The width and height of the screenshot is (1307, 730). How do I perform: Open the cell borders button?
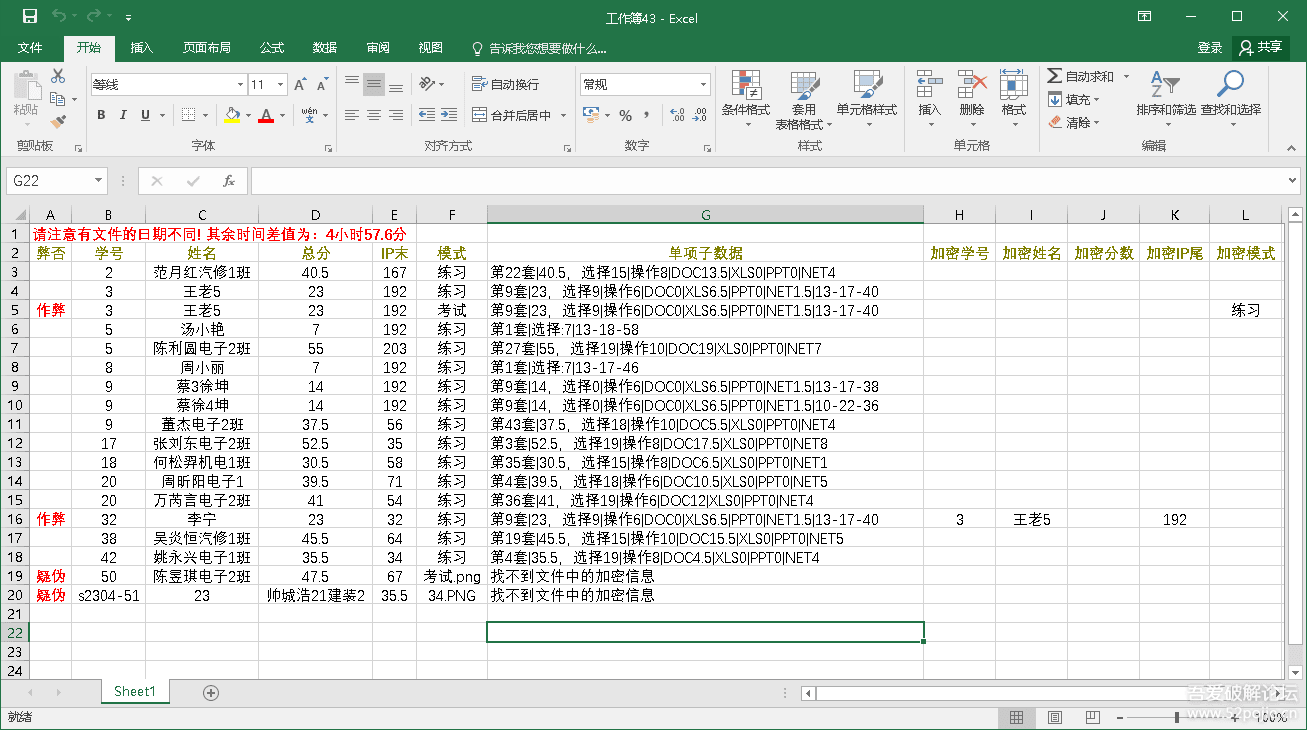pyautogui.click(x=190, y=116)
